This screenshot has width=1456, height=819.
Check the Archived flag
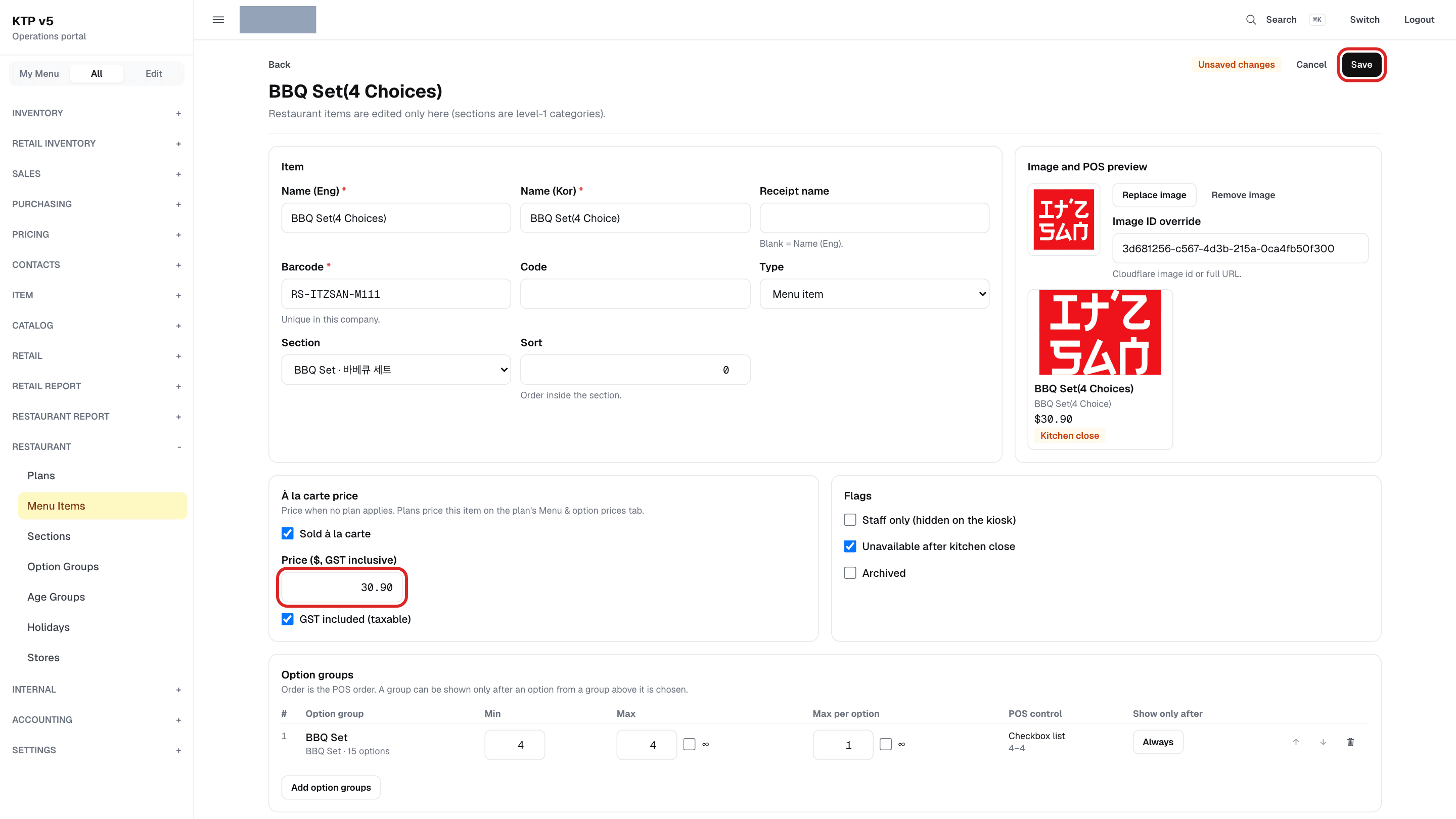pos(849,573)
